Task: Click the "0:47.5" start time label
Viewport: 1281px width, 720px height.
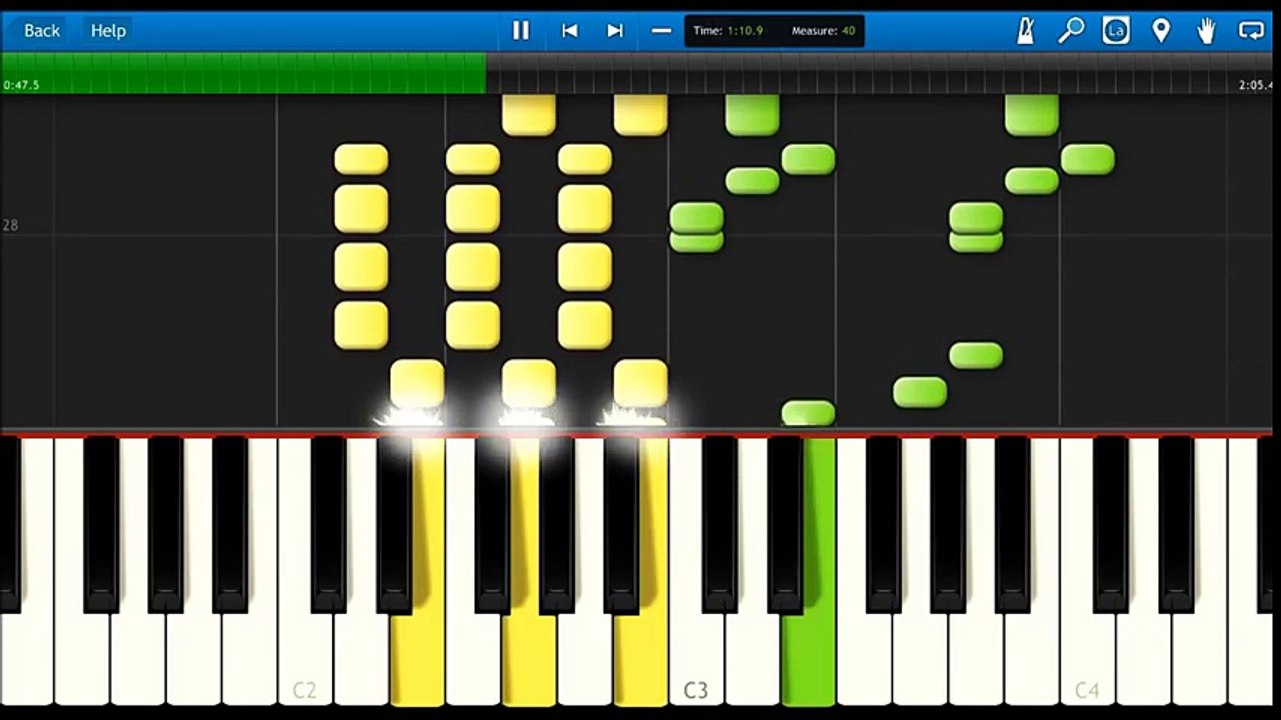Action: pos(21,85)
